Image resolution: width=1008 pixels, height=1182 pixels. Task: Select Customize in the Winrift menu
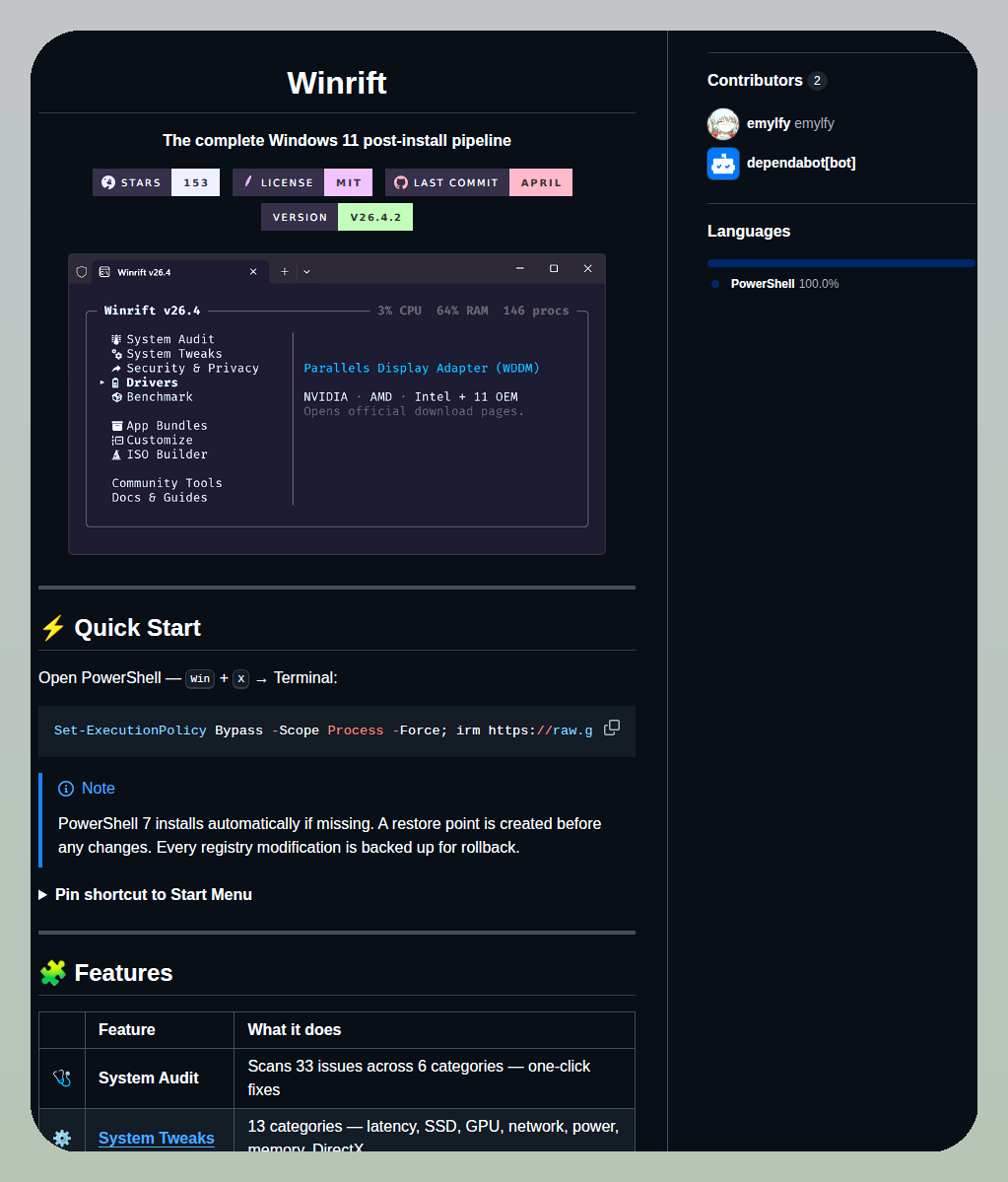[x=152, y=440]
